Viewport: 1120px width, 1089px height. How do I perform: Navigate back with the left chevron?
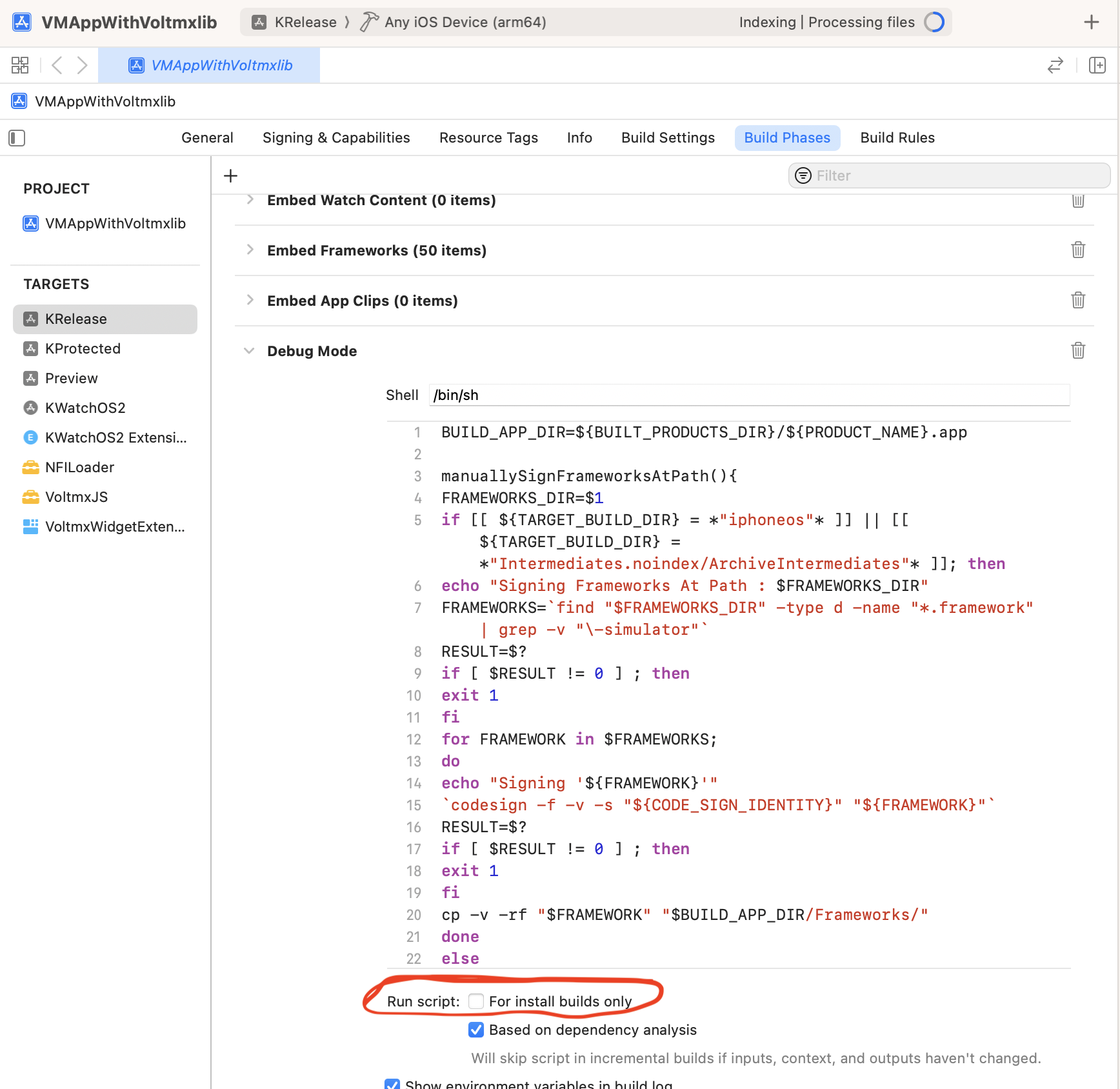click(x=57, y=65)
